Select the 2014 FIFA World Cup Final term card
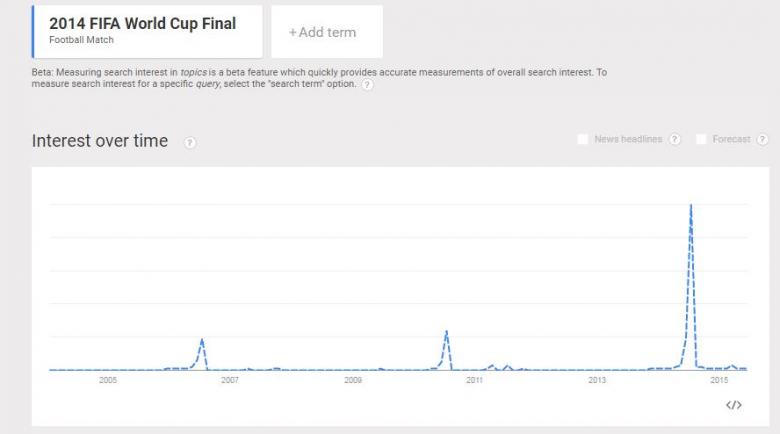The image size is (780, 434). (147, 32)
